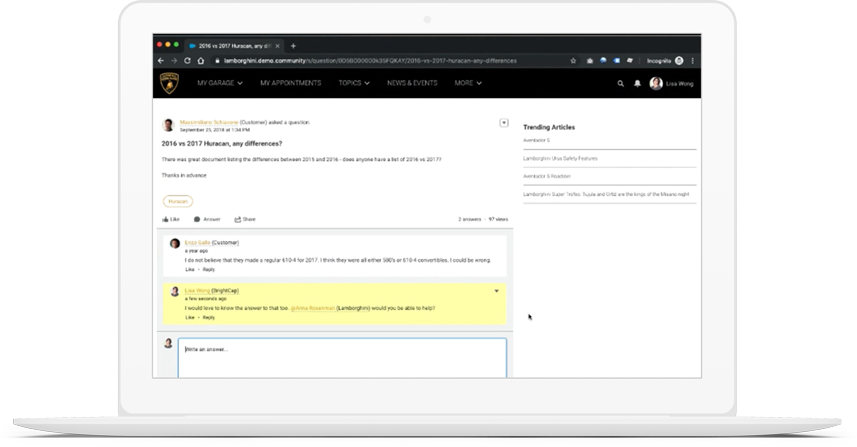The width and height of the screenshot is (857, 447).
Task: Click the @Anna Rosenman mention
Action: tap(313, 308)
